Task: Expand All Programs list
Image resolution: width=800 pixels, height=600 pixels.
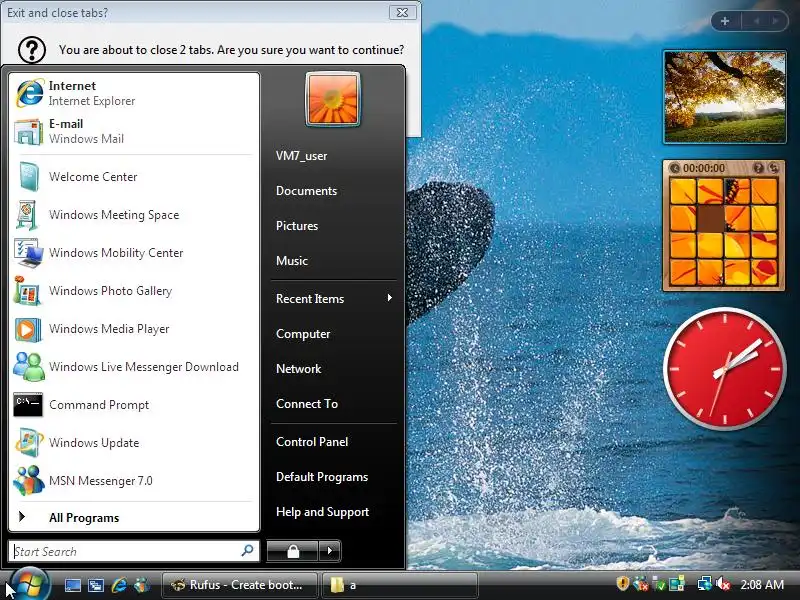Action: pyautogui.click(x=134, y=517)
